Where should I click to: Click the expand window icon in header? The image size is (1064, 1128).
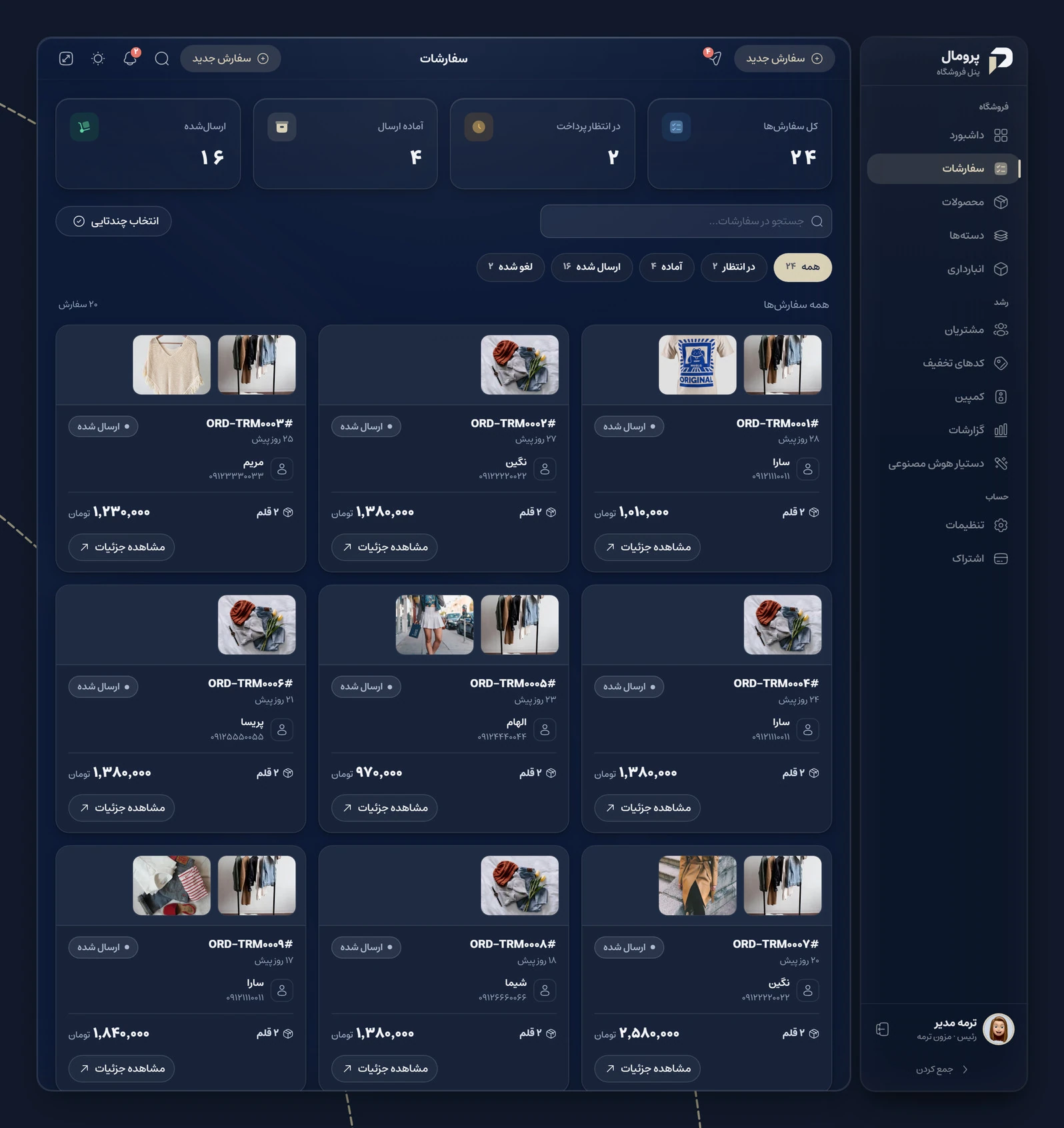click(x=66, y=59)
